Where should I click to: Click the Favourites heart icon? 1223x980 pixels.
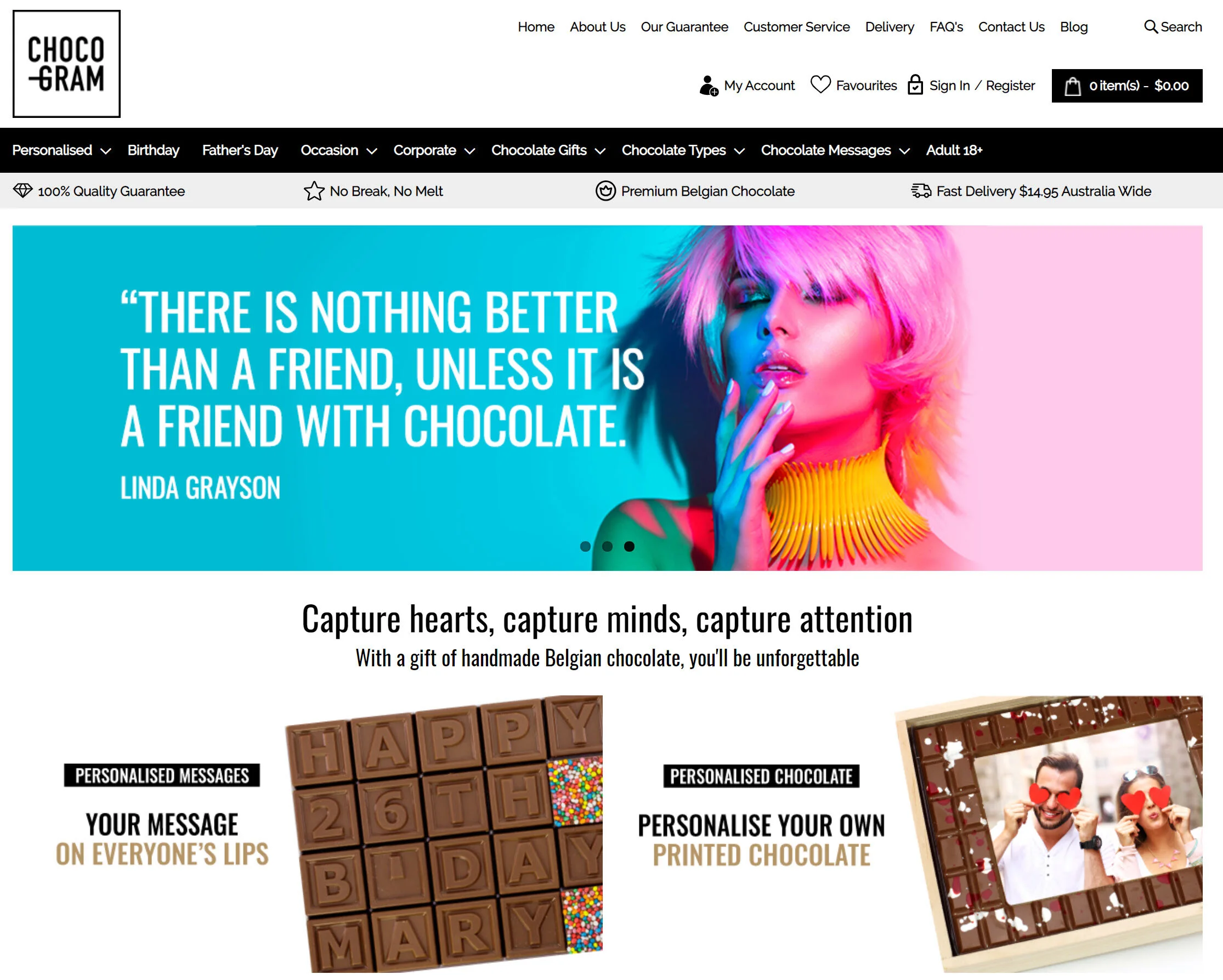(x=820, y=84)
